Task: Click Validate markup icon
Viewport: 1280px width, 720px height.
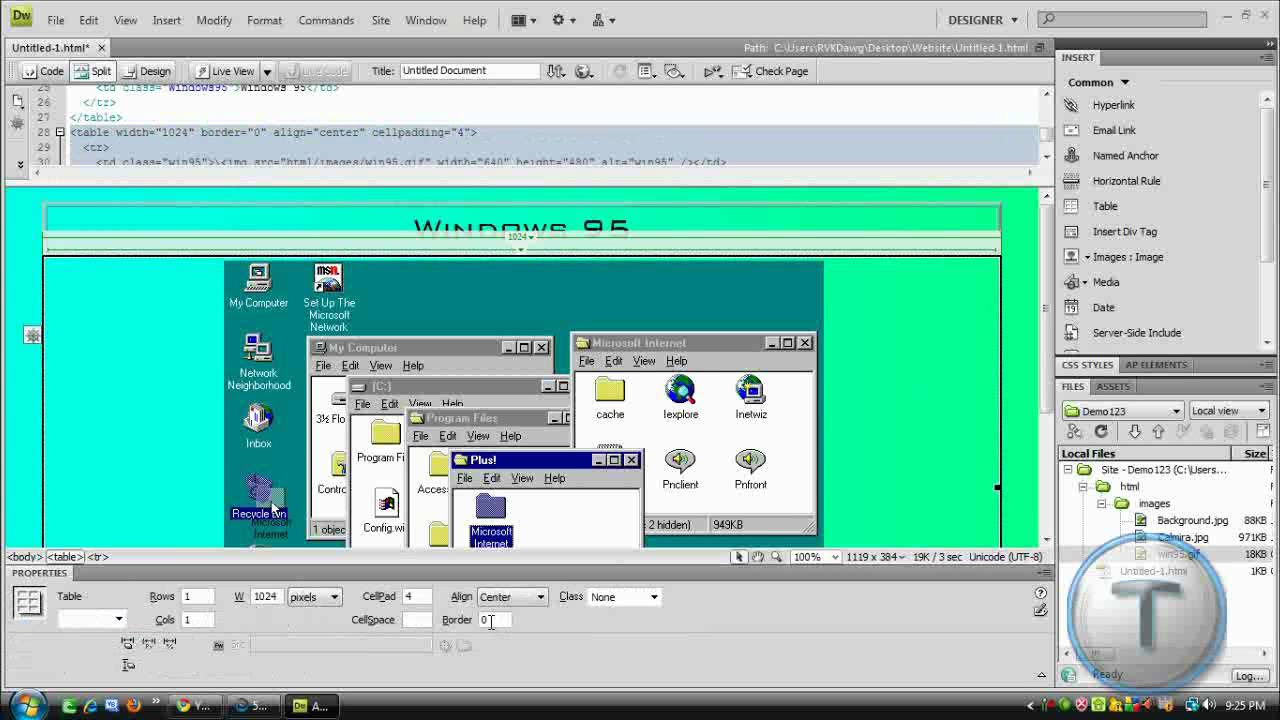Action: [x=713, y=71]
